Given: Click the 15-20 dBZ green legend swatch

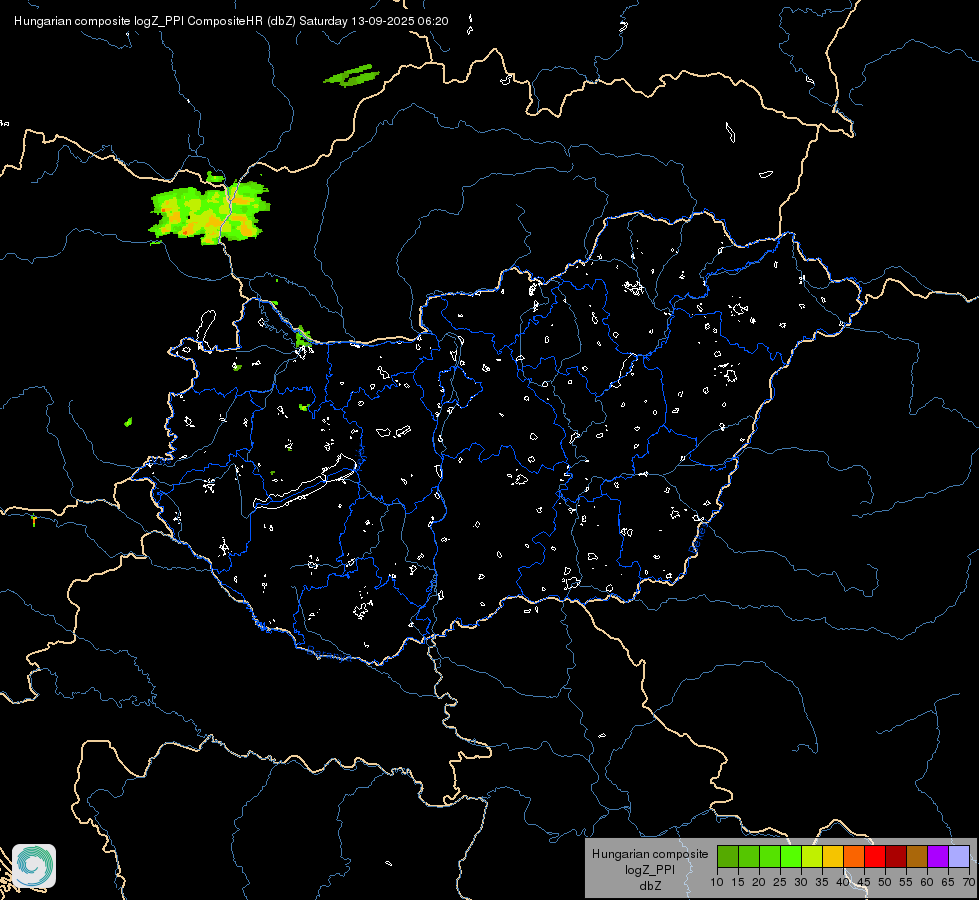Looking at the screenshot, I should (x=749, y=856).
